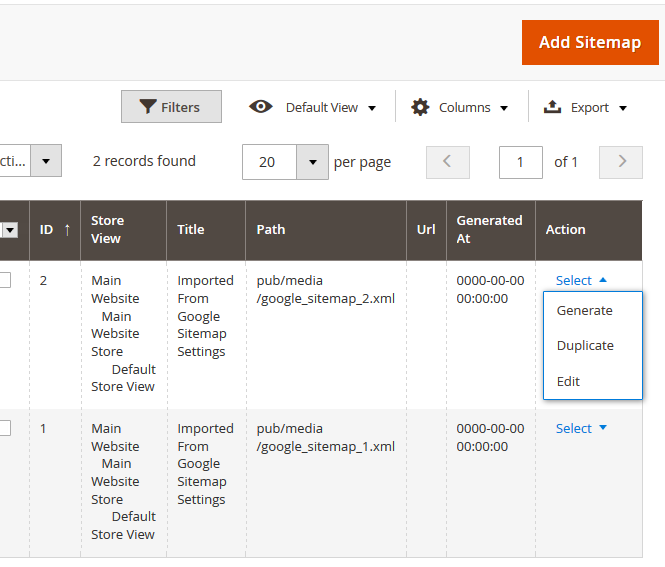Viewport: 665px width, 567px height.
Task: Sort grid by Generated At header
Action: [x=489, y=229]
